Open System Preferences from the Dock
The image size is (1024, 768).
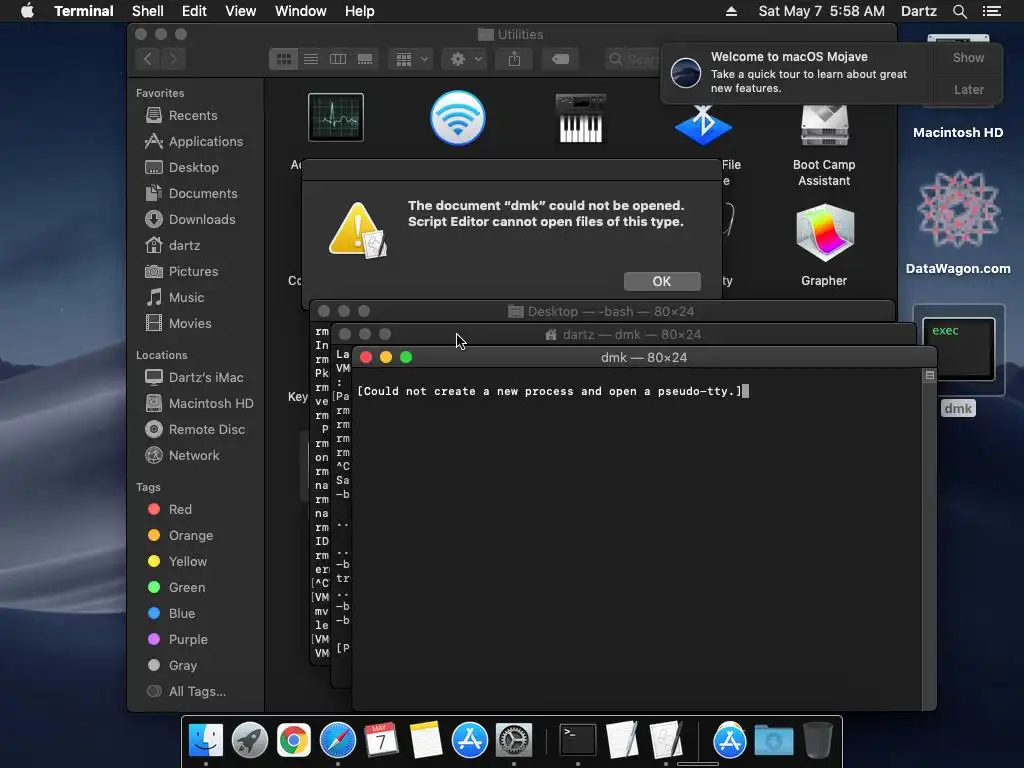514,741
